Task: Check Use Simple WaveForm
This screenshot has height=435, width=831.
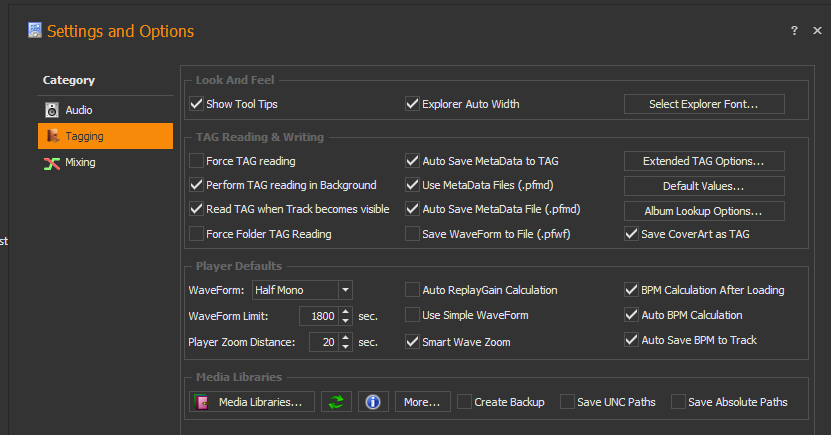Action: pyautogui.click(x=412, y=315)
